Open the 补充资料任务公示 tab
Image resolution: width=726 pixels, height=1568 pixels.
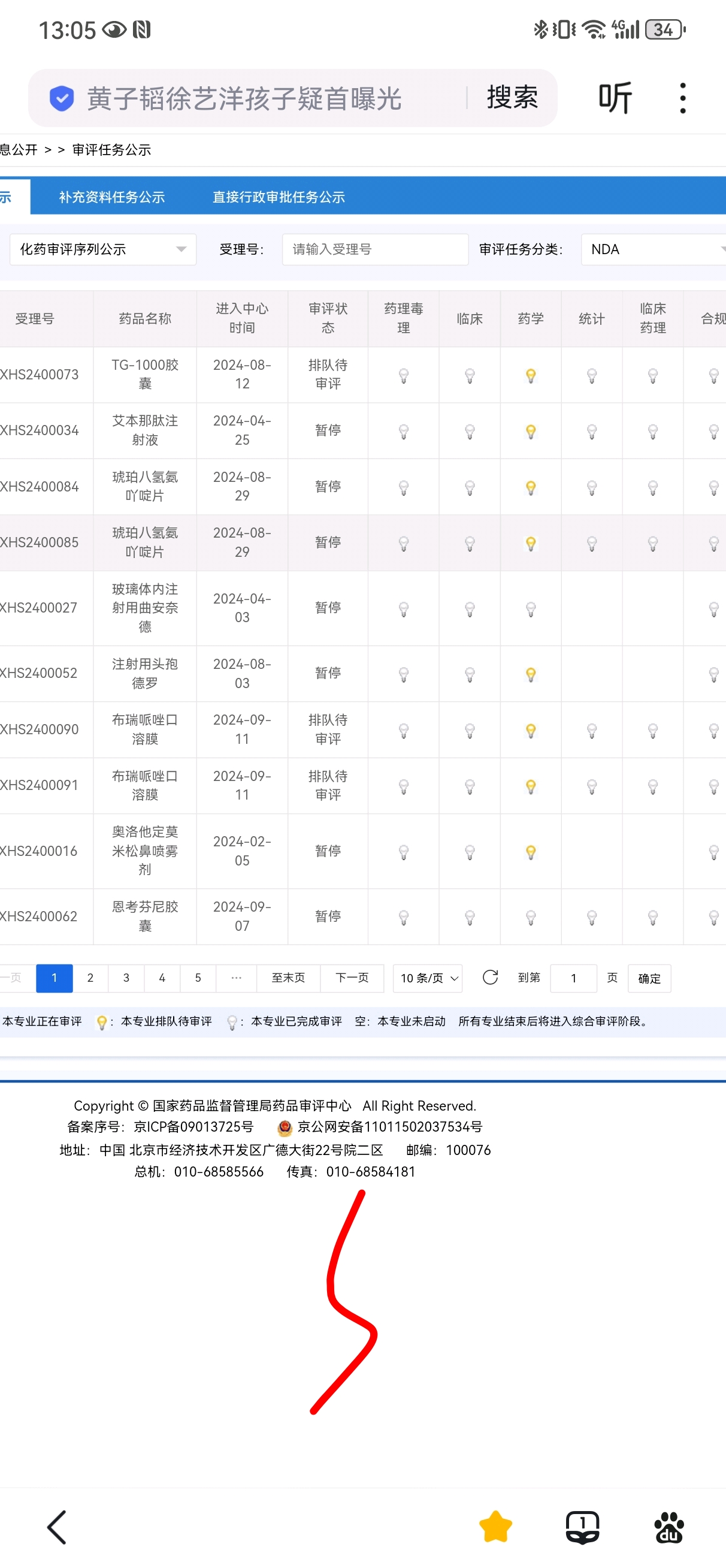pyautogui.click(x=112, y=197)
